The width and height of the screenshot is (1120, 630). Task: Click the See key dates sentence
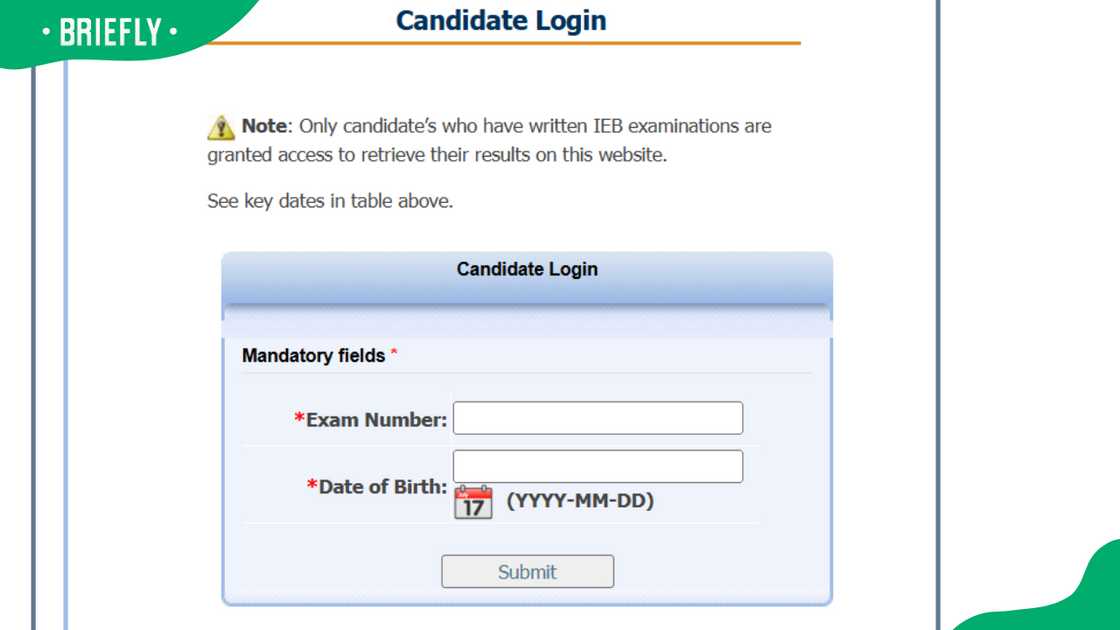tap(328, 200)
